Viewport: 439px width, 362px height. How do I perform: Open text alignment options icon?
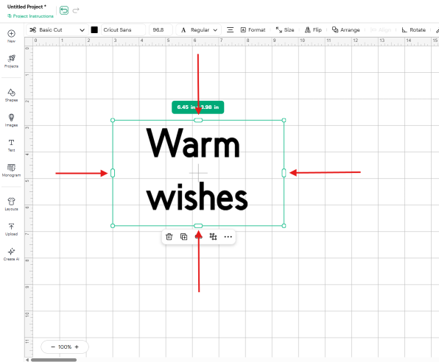(230, 30)
